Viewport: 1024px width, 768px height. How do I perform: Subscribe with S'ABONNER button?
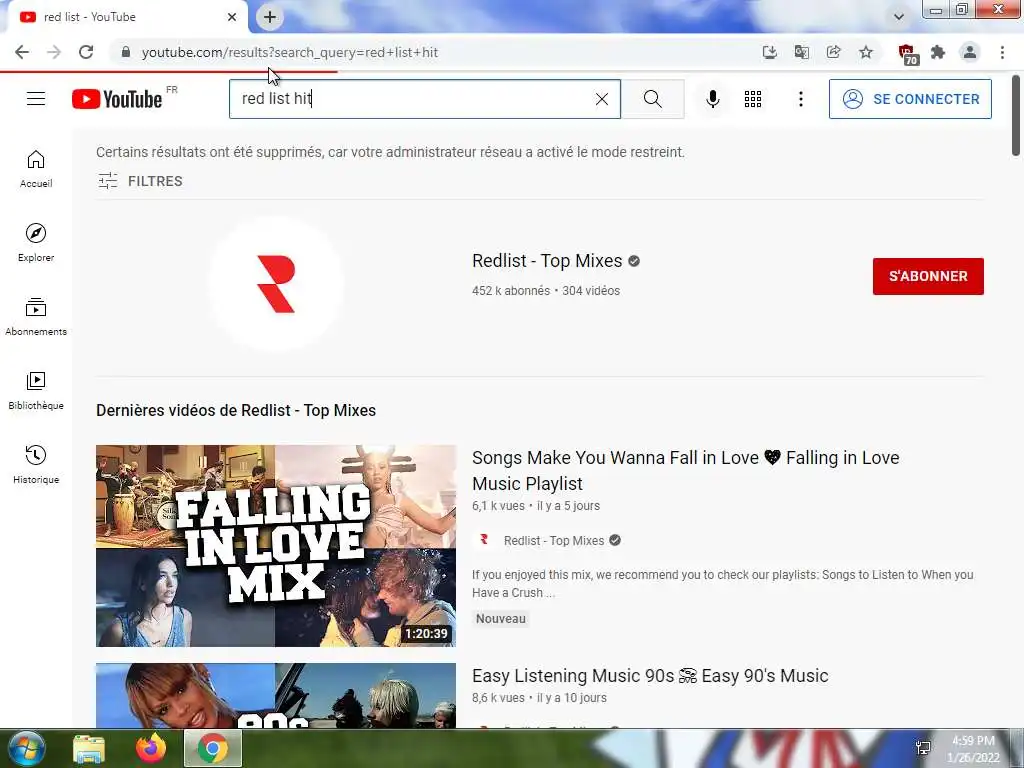[928, 276]
